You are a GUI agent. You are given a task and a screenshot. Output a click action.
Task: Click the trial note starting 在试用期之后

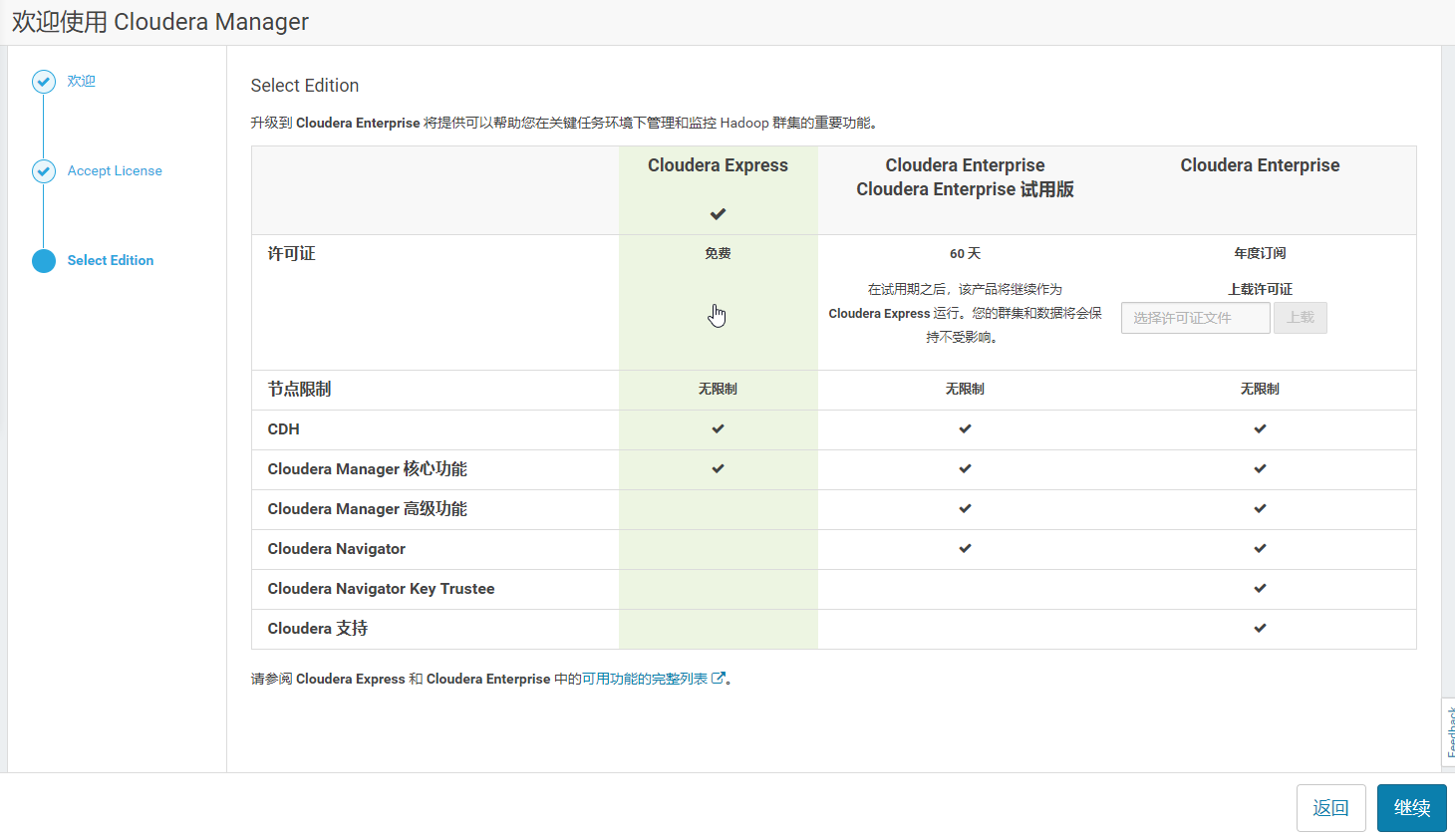click(965, 313)
